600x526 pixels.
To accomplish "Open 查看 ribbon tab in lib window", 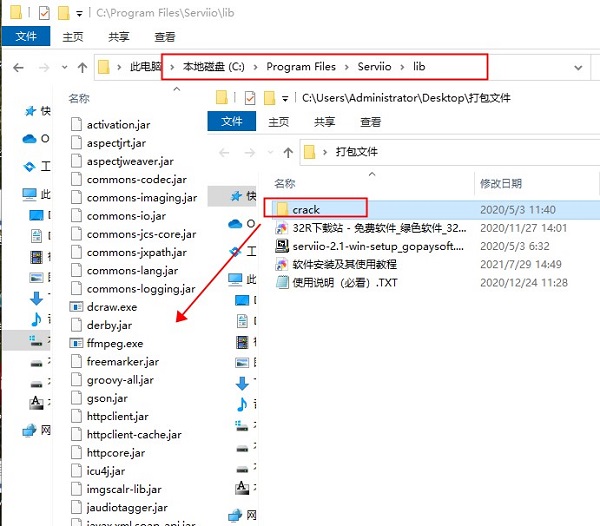I will tap(165, 37).
